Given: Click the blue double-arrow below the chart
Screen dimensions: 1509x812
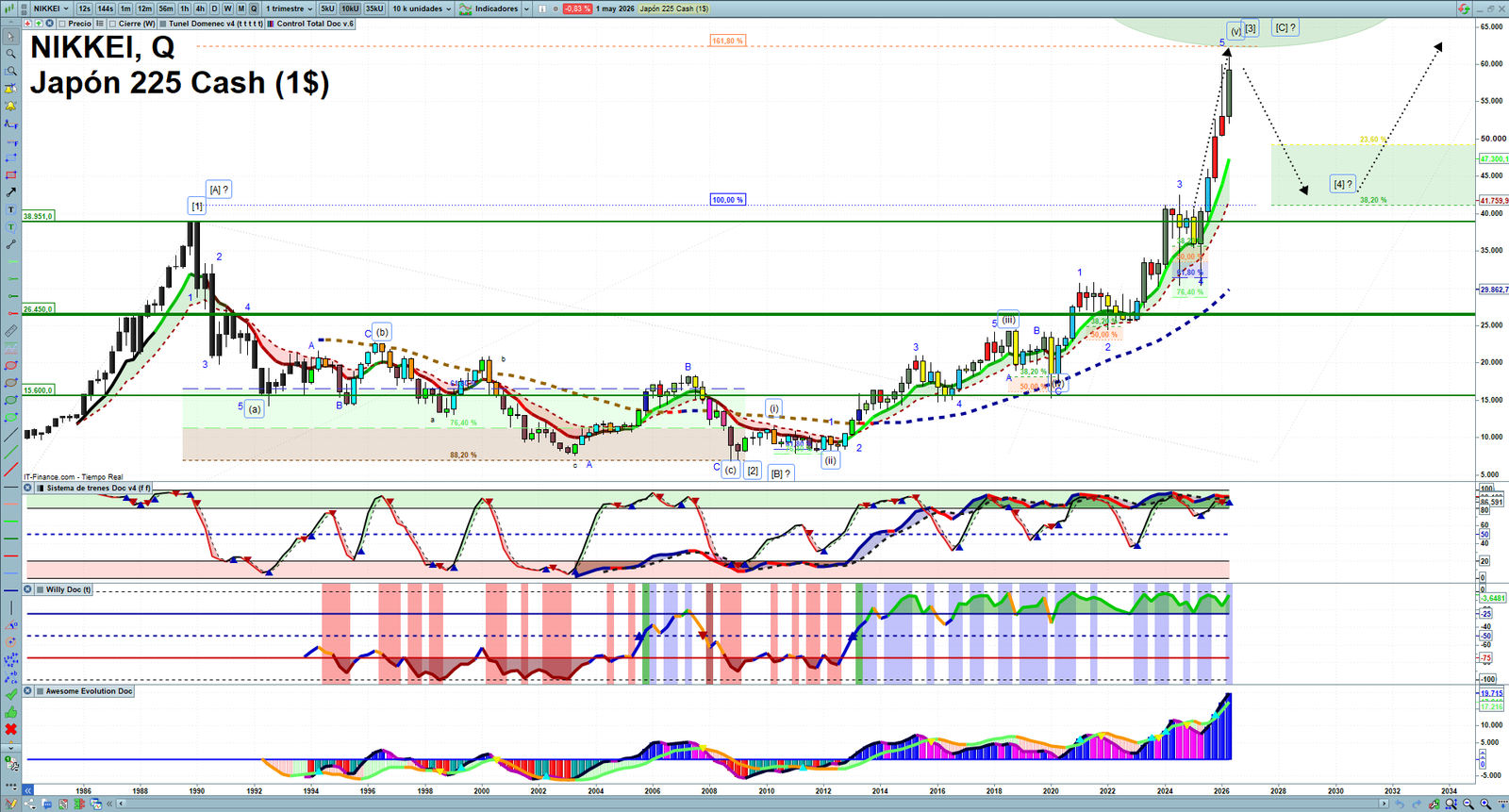Looking at the screenshot, I should tap(28, 790).
